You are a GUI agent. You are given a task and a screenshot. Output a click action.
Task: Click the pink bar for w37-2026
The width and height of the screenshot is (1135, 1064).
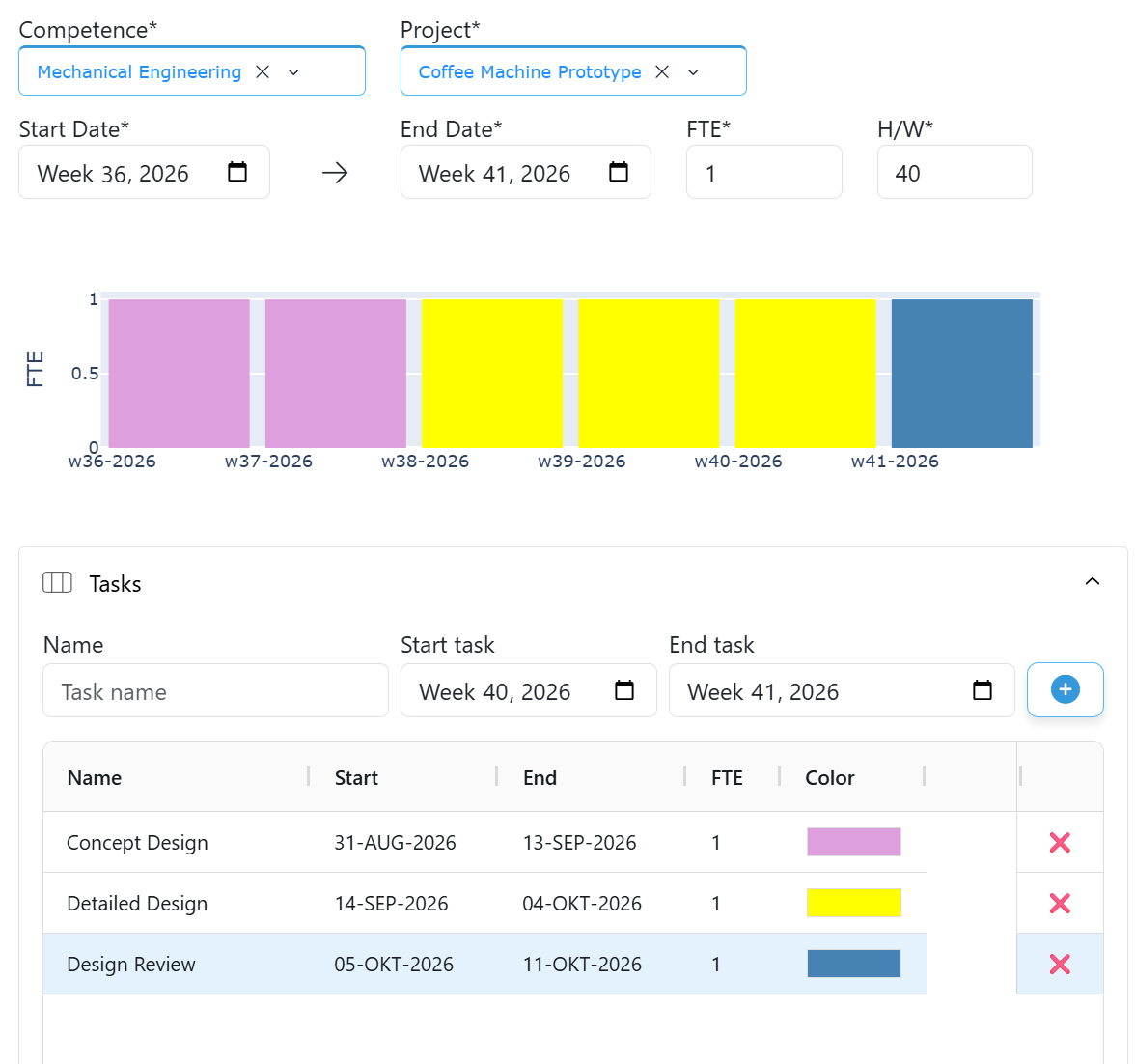click(x=336, y=374)
